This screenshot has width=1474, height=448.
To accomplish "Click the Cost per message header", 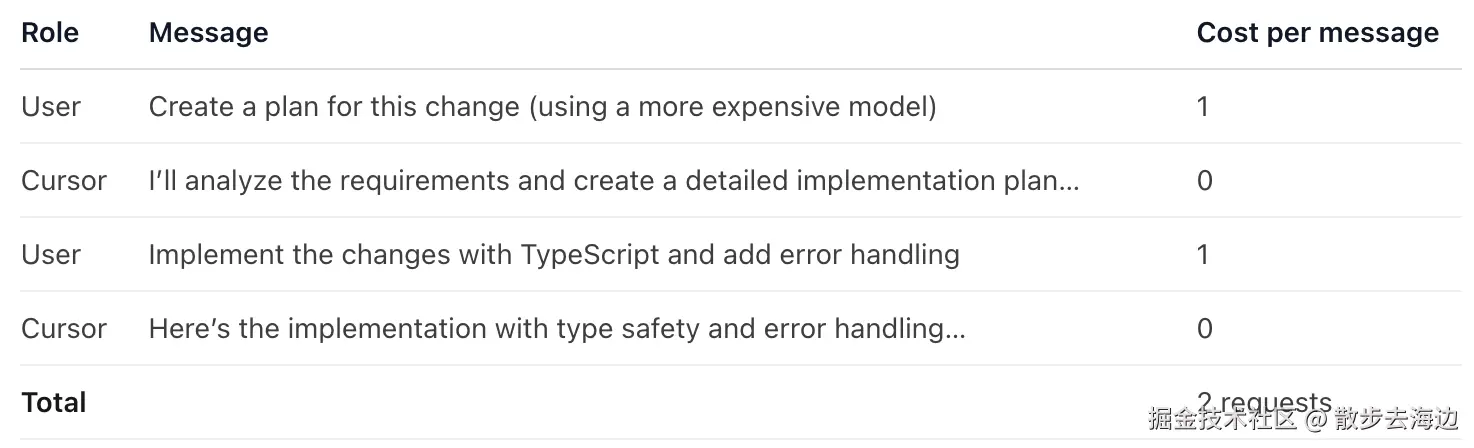I will click(x=1317, y=33).
